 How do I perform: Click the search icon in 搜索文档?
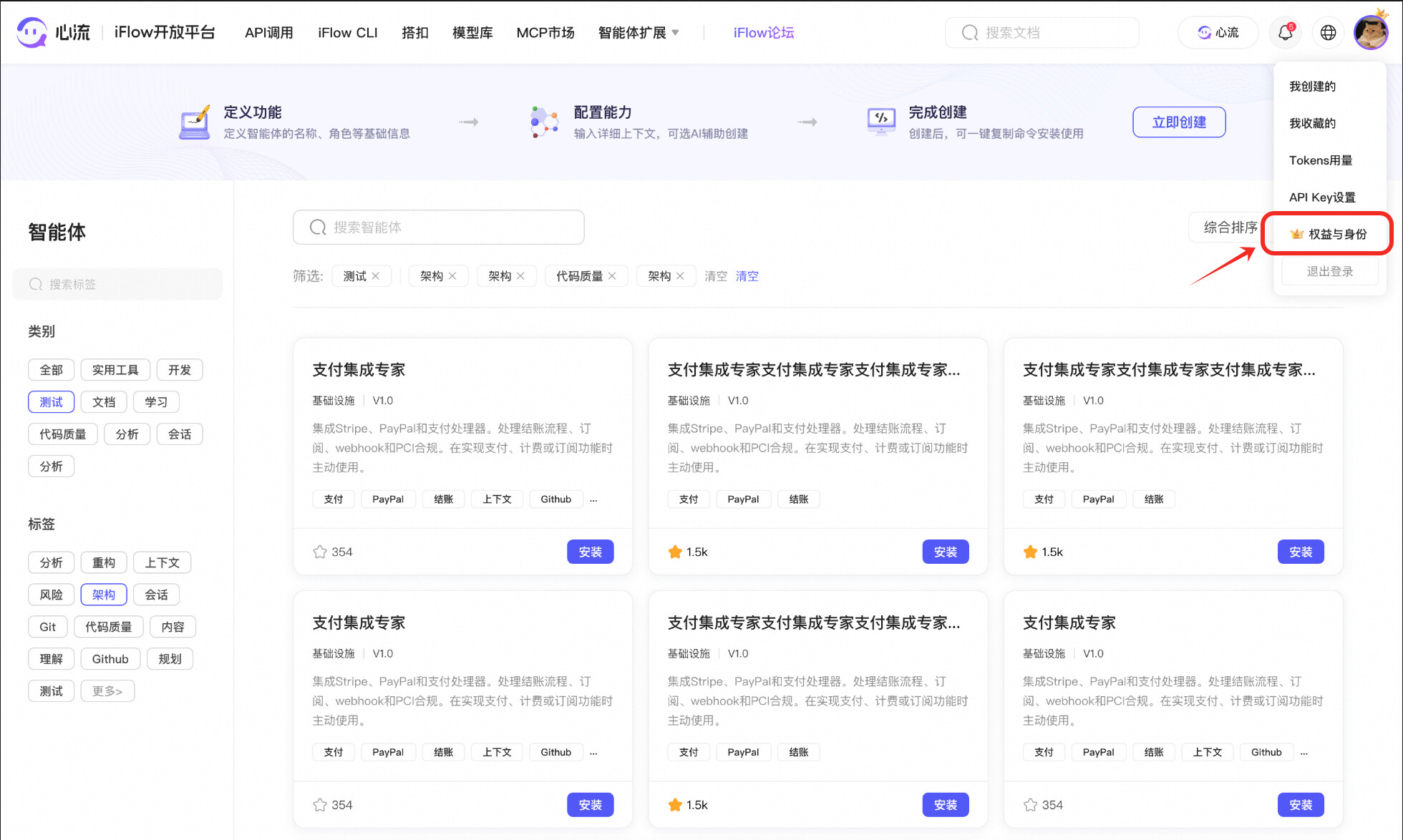point(969,33)
